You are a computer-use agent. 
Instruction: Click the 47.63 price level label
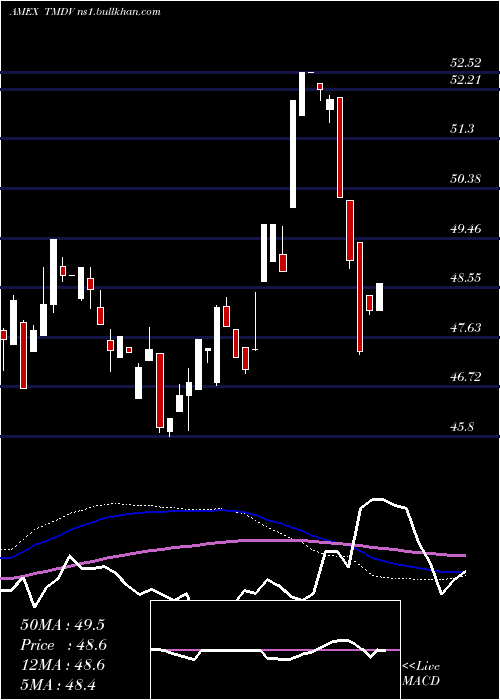point(465,328)
